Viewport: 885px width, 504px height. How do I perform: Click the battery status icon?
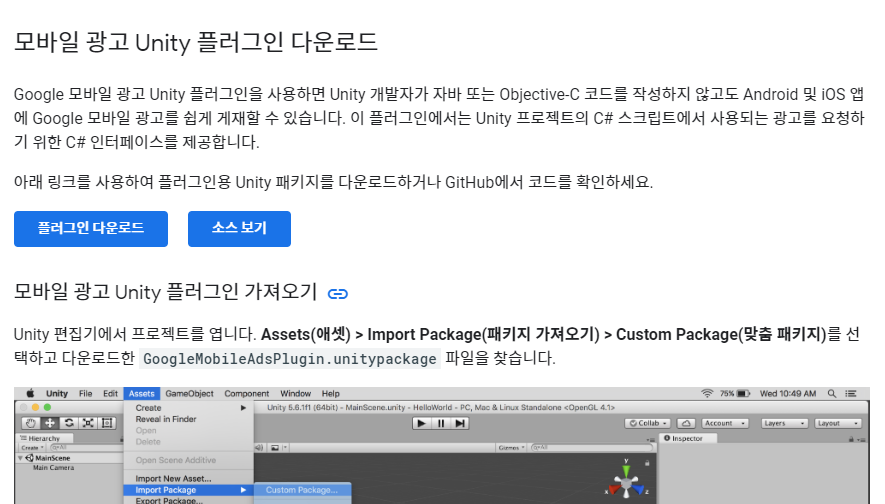(x=743, y=393)
